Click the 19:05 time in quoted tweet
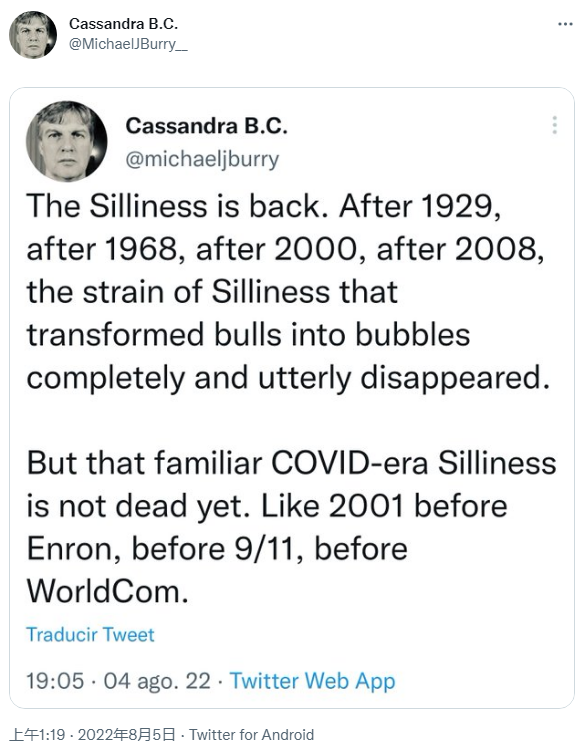The image size is (586, 749). pos(55,681)
